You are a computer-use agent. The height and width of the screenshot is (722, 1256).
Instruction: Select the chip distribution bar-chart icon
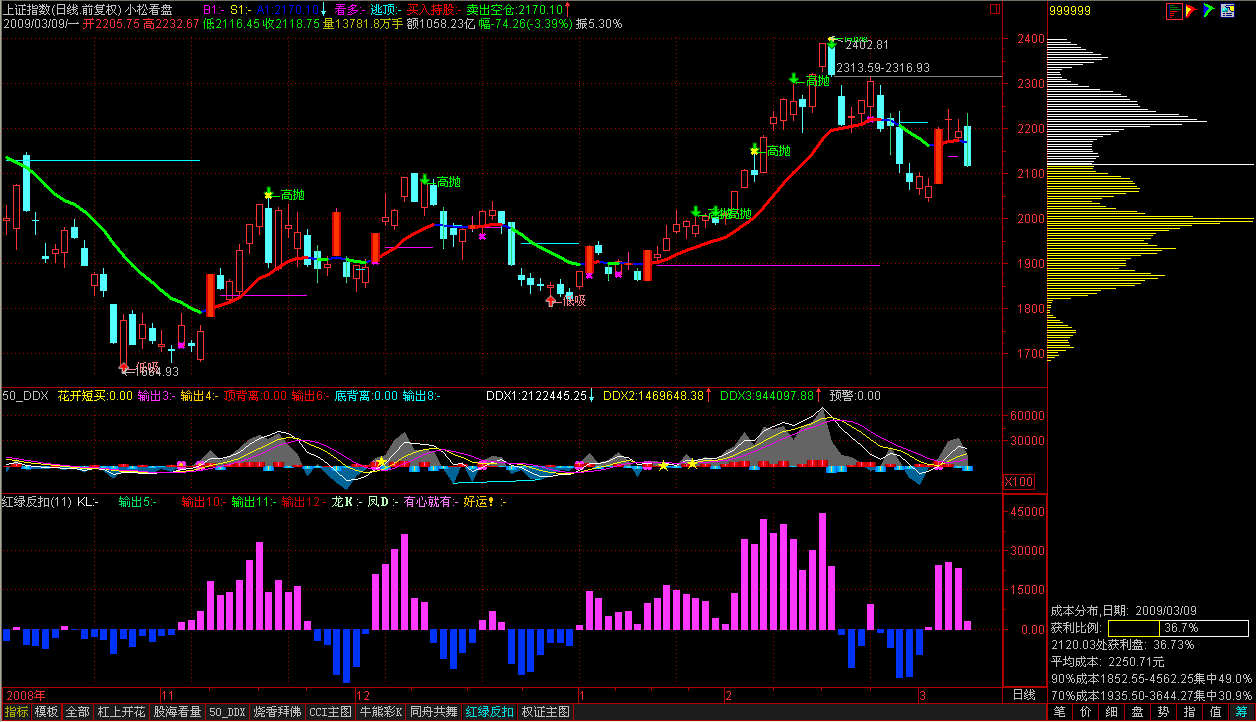1176,10
